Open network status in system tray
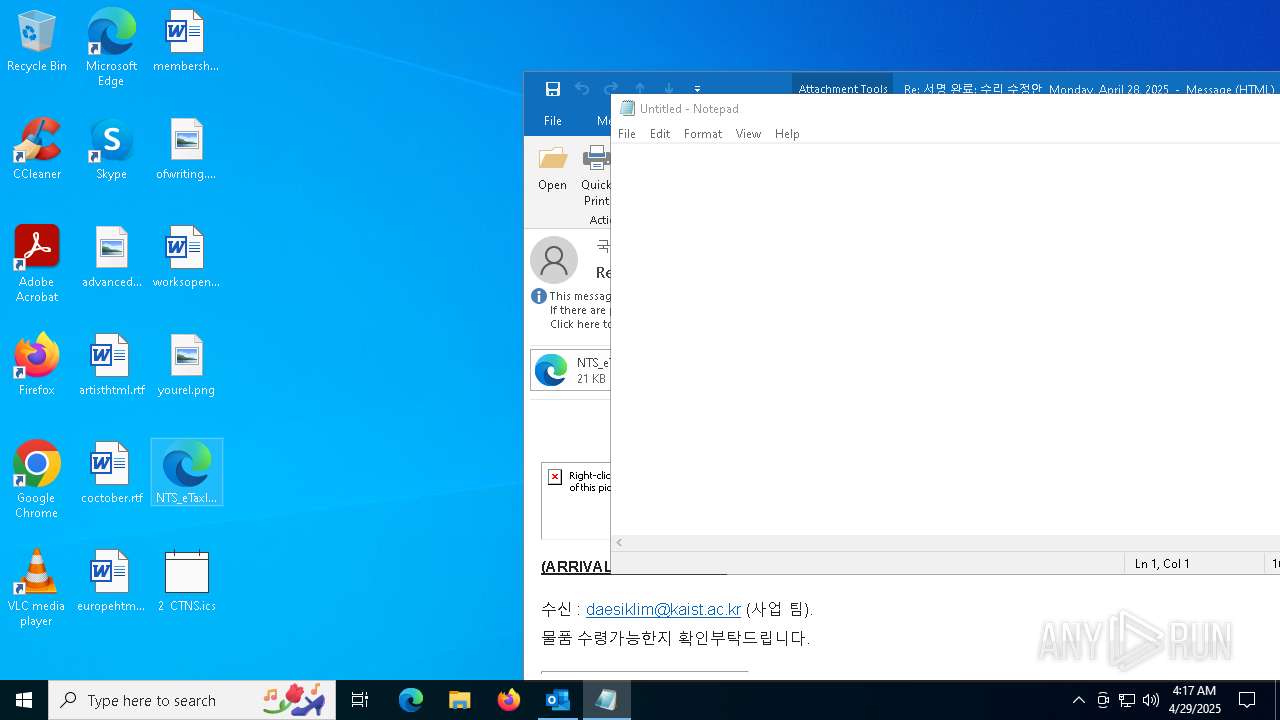 [x=1127, y=700]
